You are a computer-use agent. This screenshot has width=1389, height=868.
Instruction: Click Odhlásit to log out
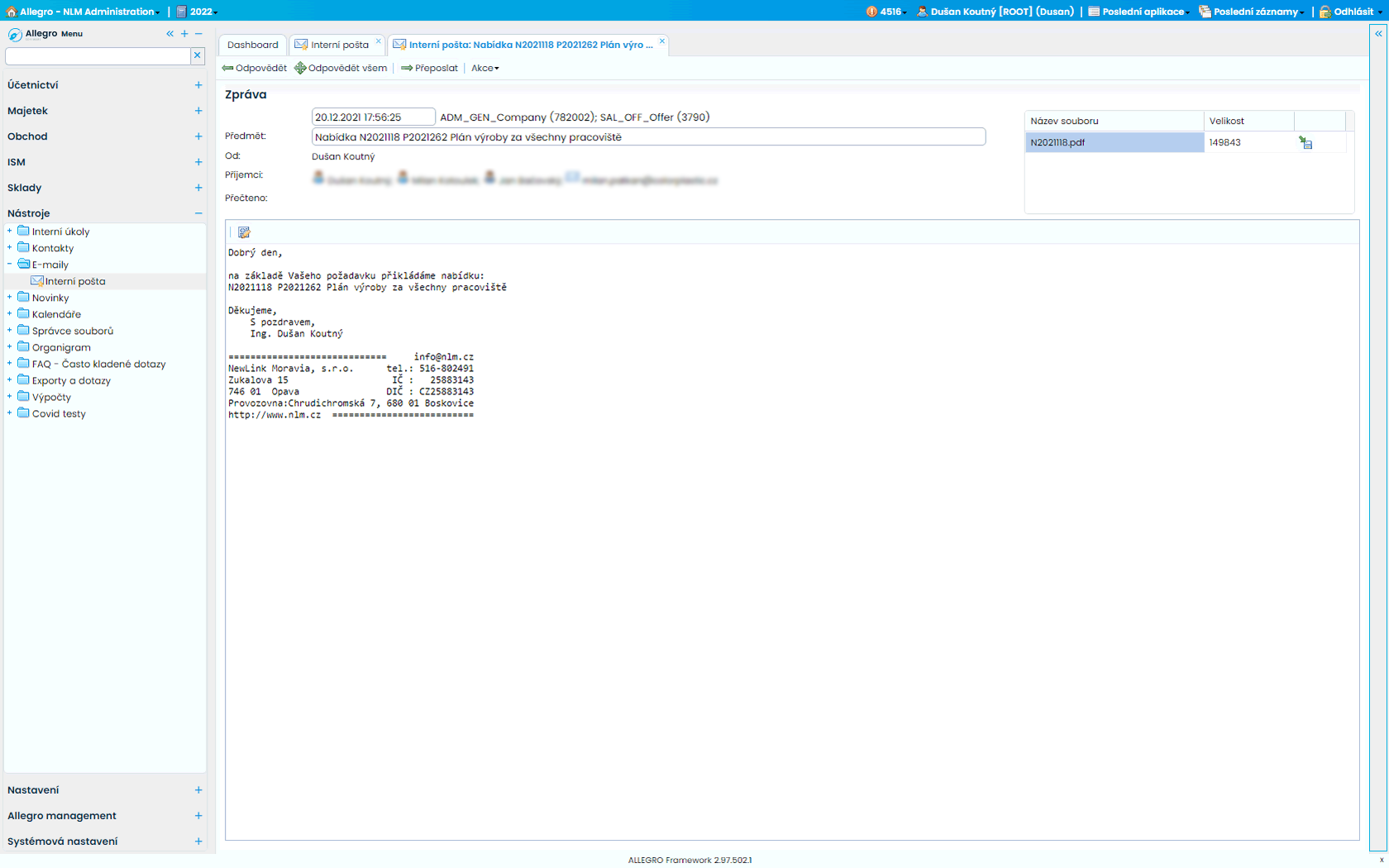pos(1352,12)
